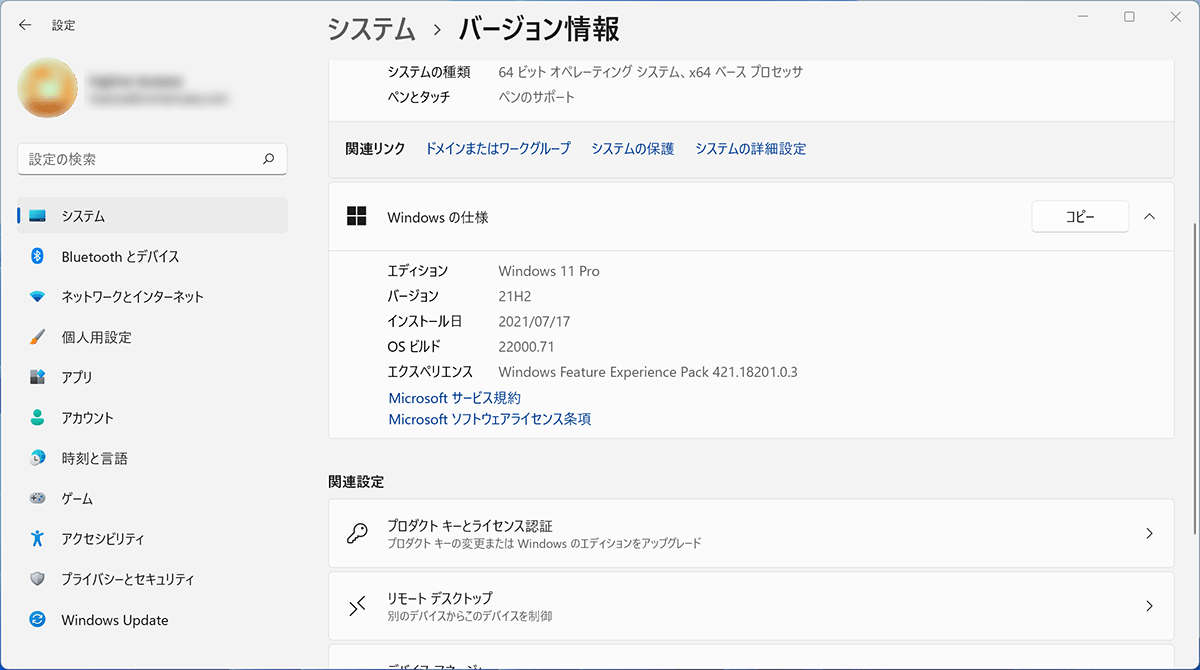
Task: Open アクセシビリティ settings
Action: 153,539
